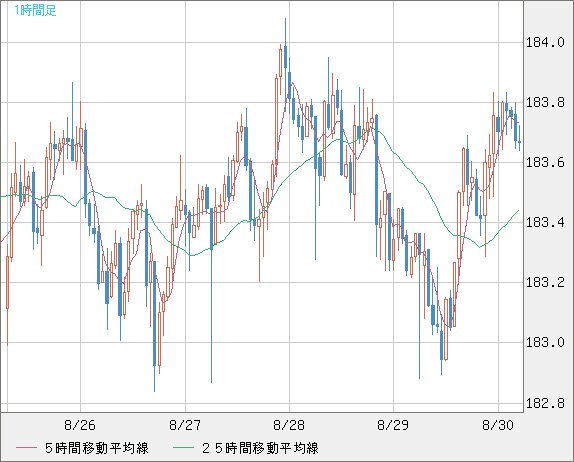Click the 1時間足 timeframe label
The image size is (574, 462).
[x=35, y=10]
